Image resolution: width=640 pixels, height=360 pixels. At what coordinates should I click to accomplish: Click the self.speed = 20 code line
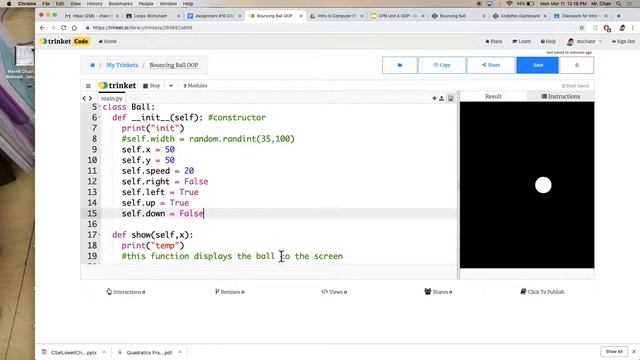point(158,171)
